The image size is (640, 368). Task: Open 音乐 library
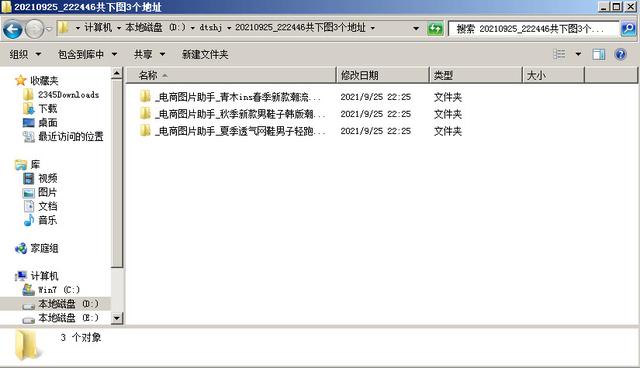[48, 220]
